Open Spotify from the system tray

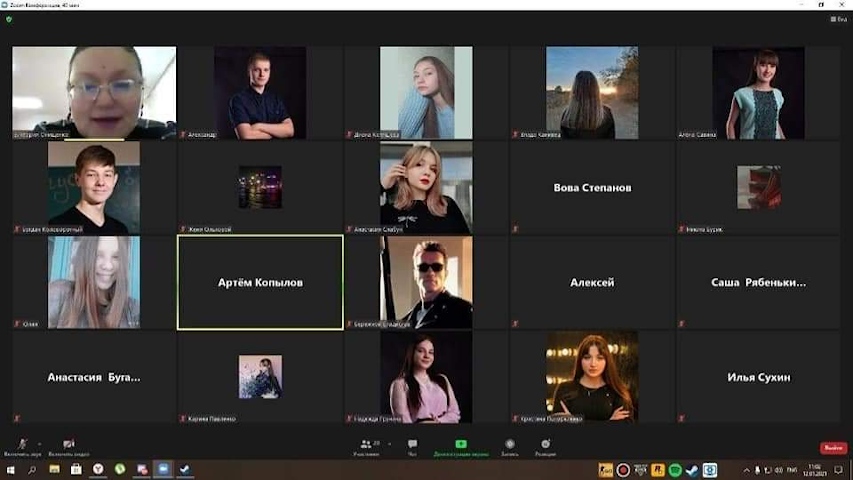[675, 469]
